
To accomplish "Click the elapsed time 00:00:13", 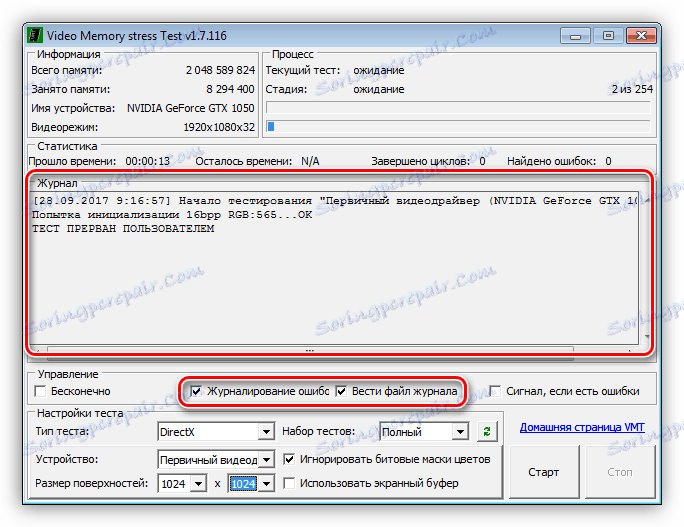I will [147, 161].
